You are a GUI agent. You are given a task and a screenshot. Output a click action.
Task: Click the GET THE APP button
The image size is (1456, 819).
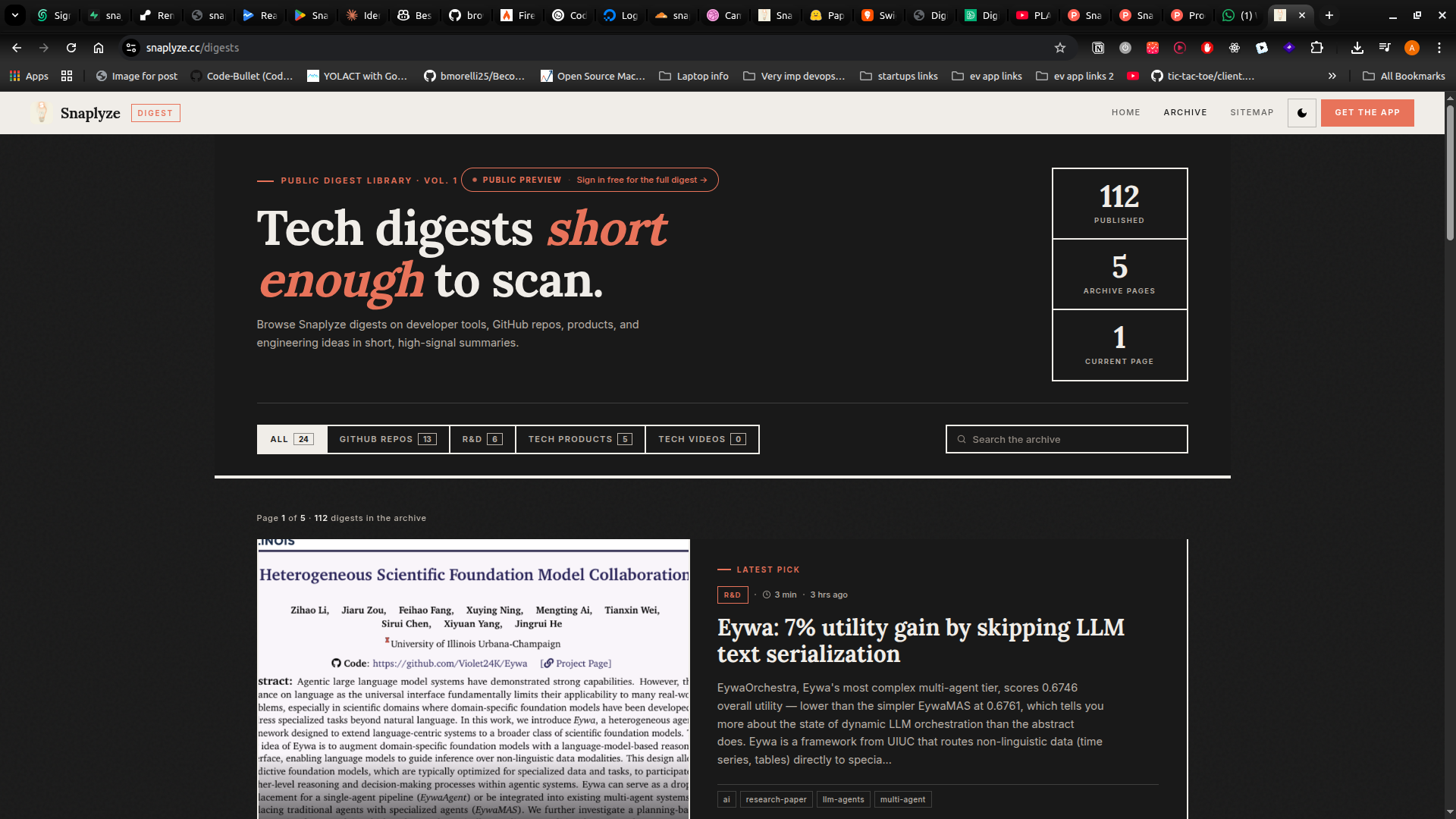[x=1367, y=112]
